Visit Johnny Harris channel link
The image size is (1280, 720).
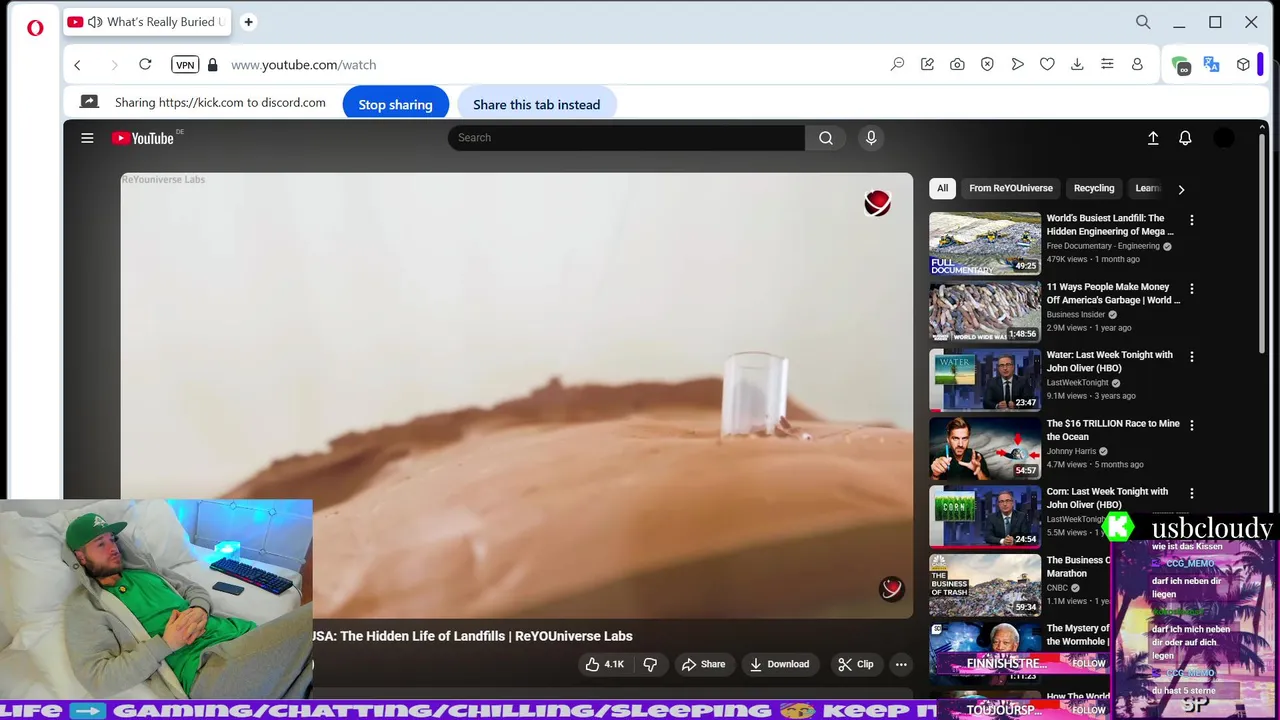point(1072,451)
